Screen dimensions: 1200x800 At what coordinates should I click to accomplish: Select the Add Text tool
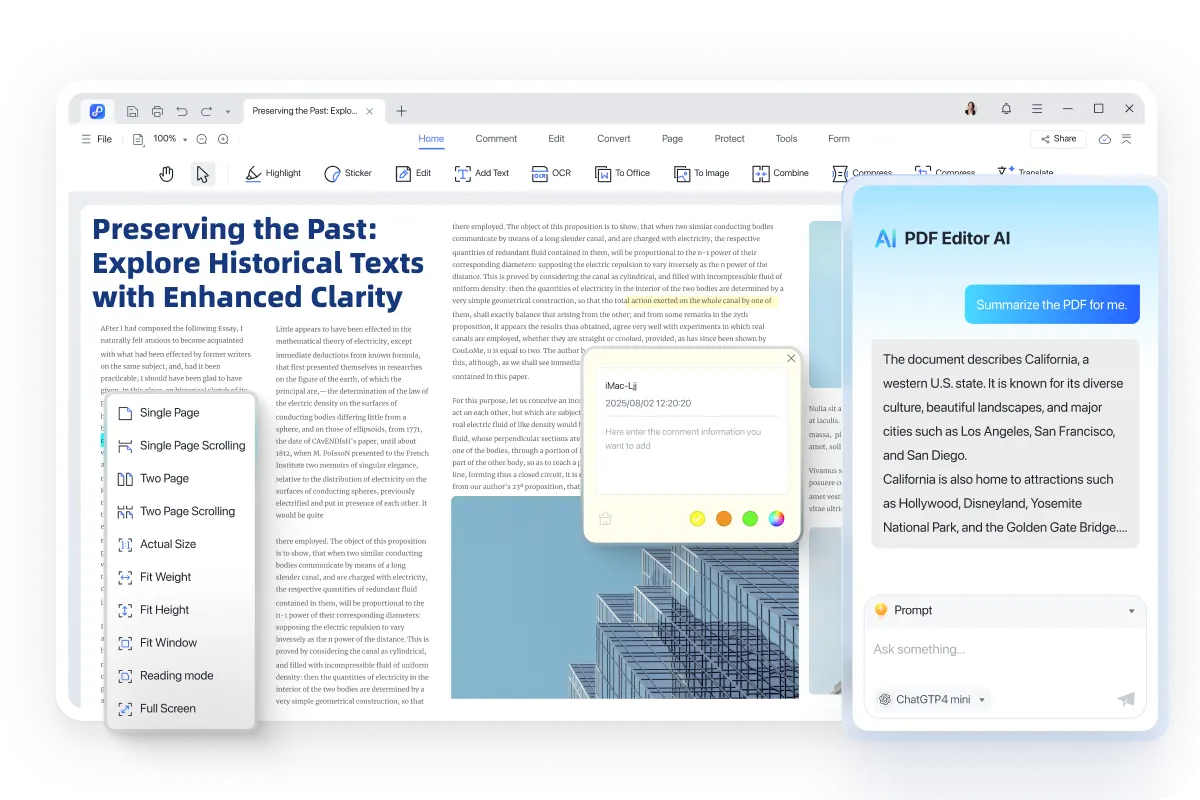(481, 173)
